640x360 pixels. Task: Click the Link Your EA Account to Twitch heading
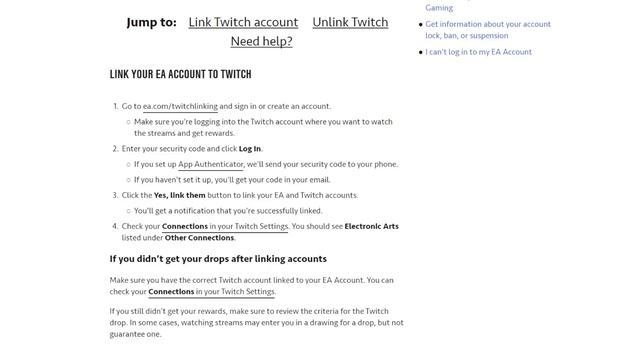tap(180, 74)
